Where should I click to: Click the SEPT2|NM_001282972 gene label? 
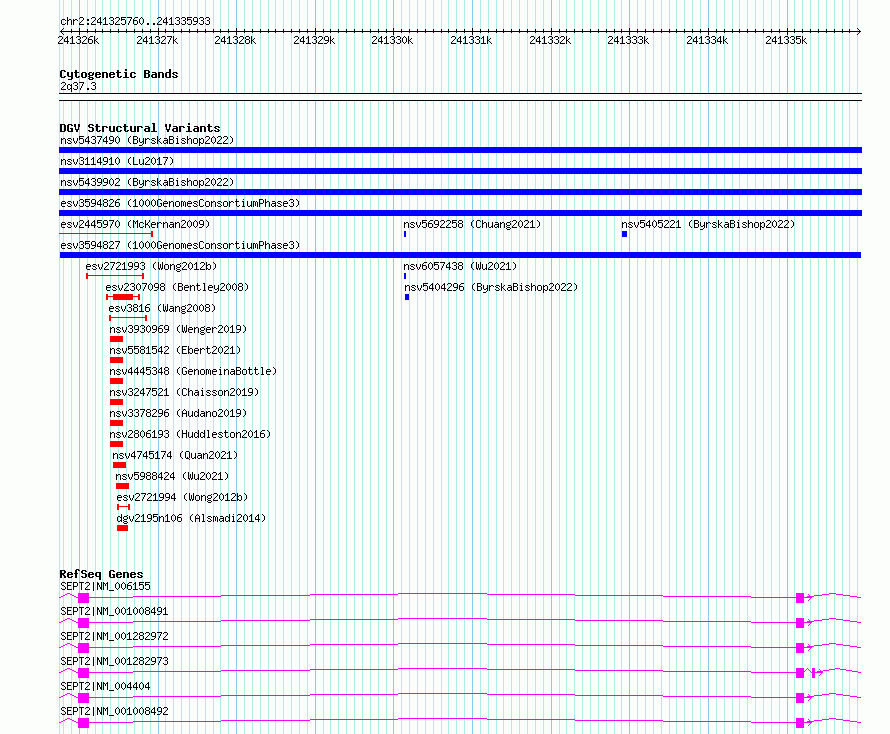pos(114,636)
